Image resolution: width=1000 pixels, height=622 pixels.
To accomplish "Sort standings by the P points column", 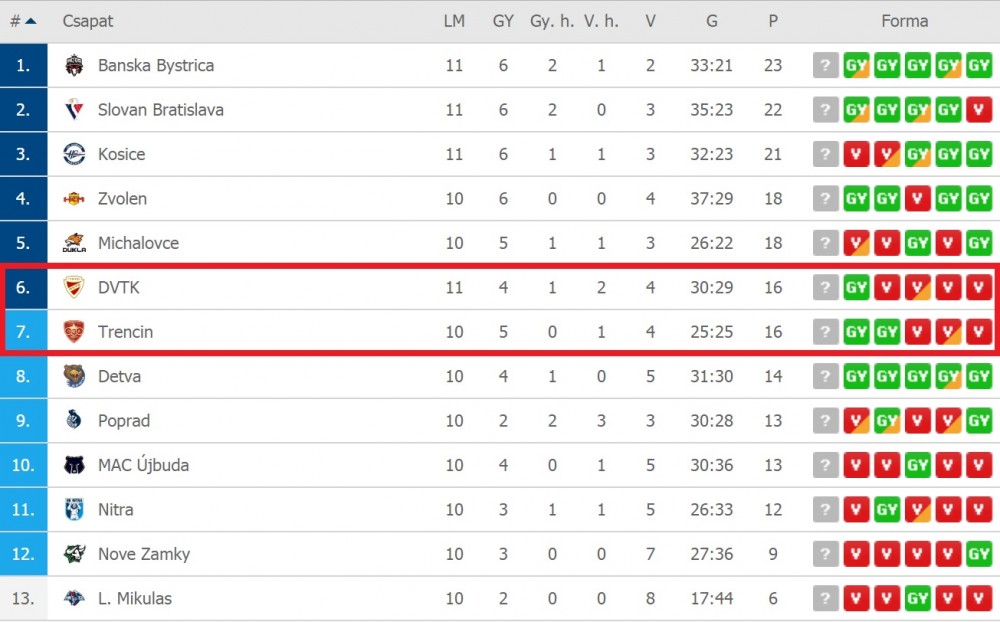I will pyautogui.click(x=773, y=21).
